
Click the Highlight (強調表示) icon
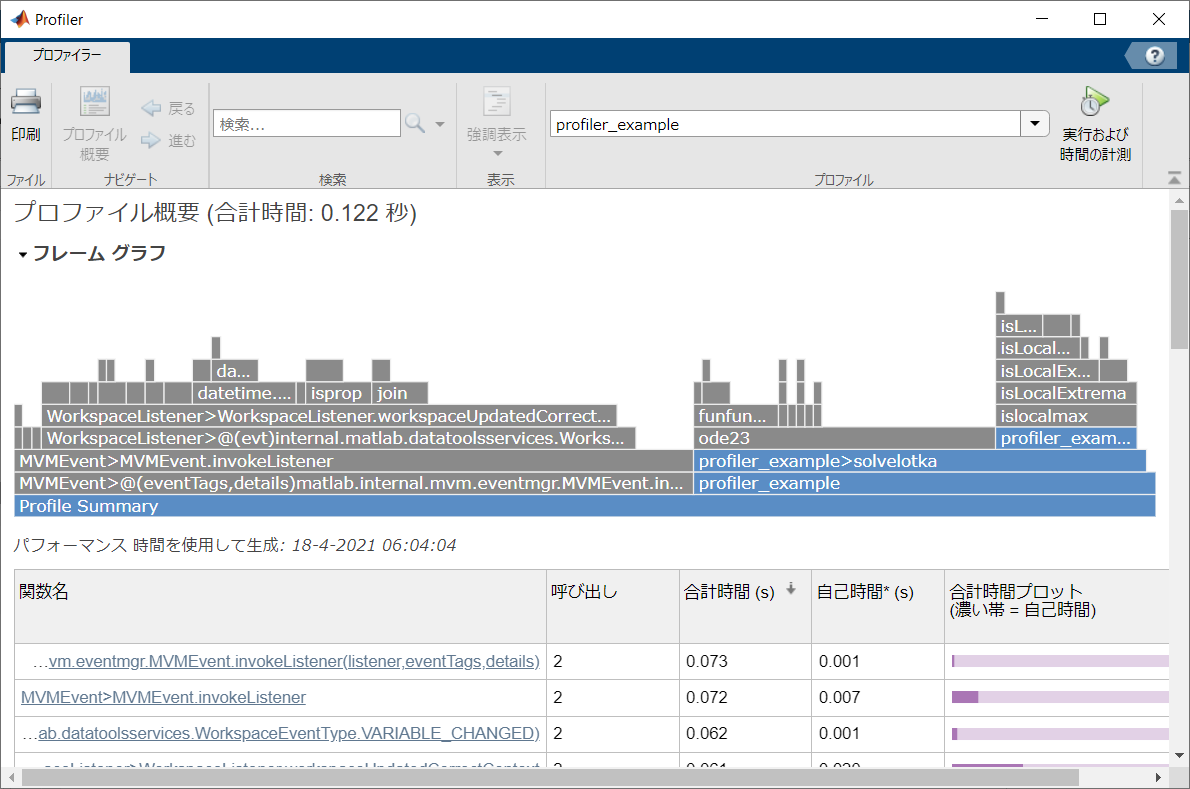pyautogui.click(x=496, y=104)
